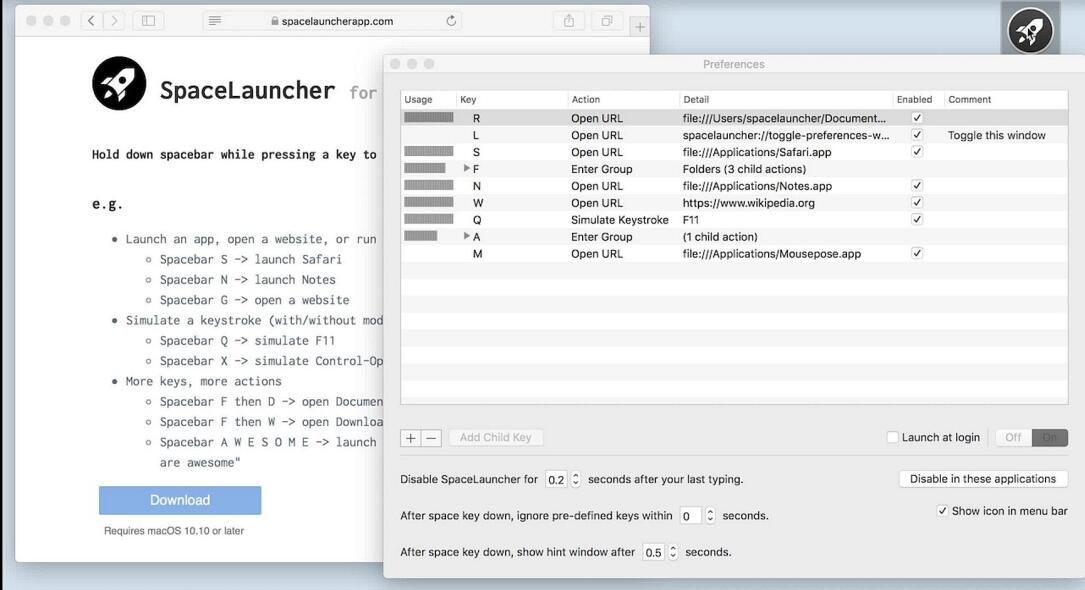The image size is (1085, 590).
Task: Toggle Safari sidebar button
Action: click(x=148, y=20)
